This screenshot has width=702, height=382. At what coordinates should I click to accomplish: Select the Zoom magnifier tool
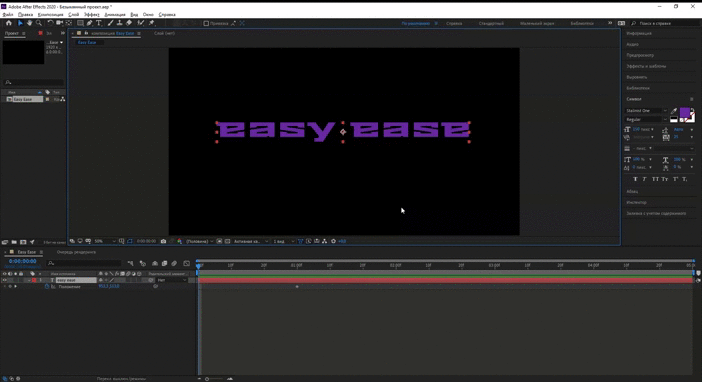point(39,23)
